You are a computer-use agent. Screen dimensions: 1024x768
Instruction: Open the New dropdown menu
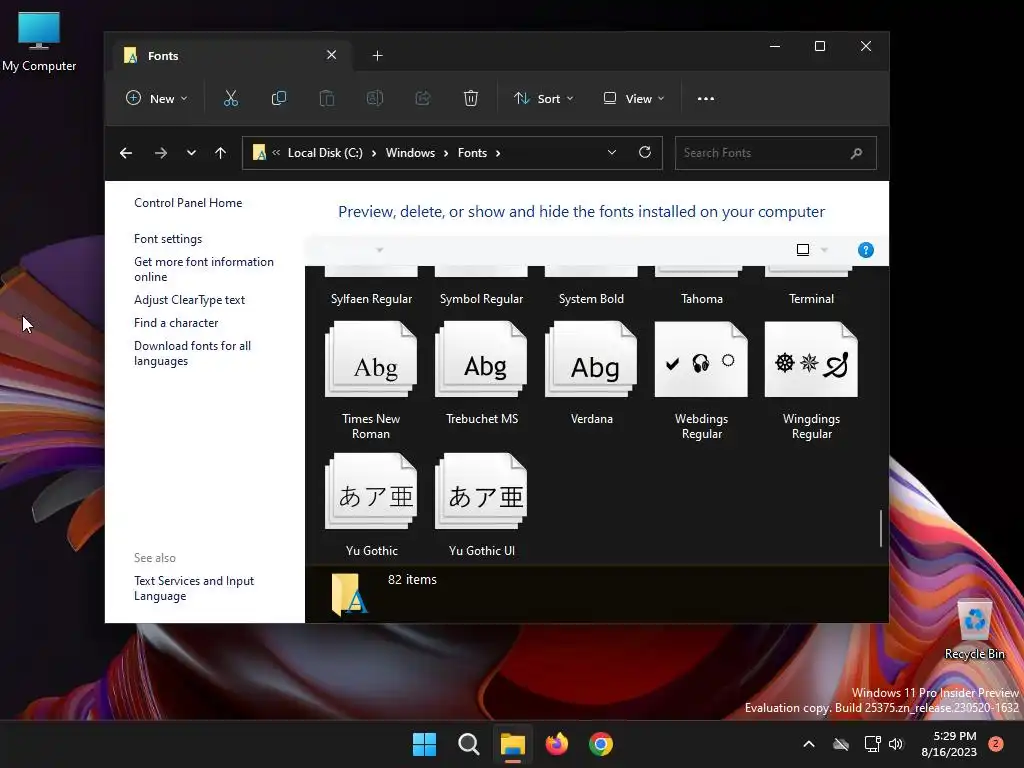click(x=157, y=99)
